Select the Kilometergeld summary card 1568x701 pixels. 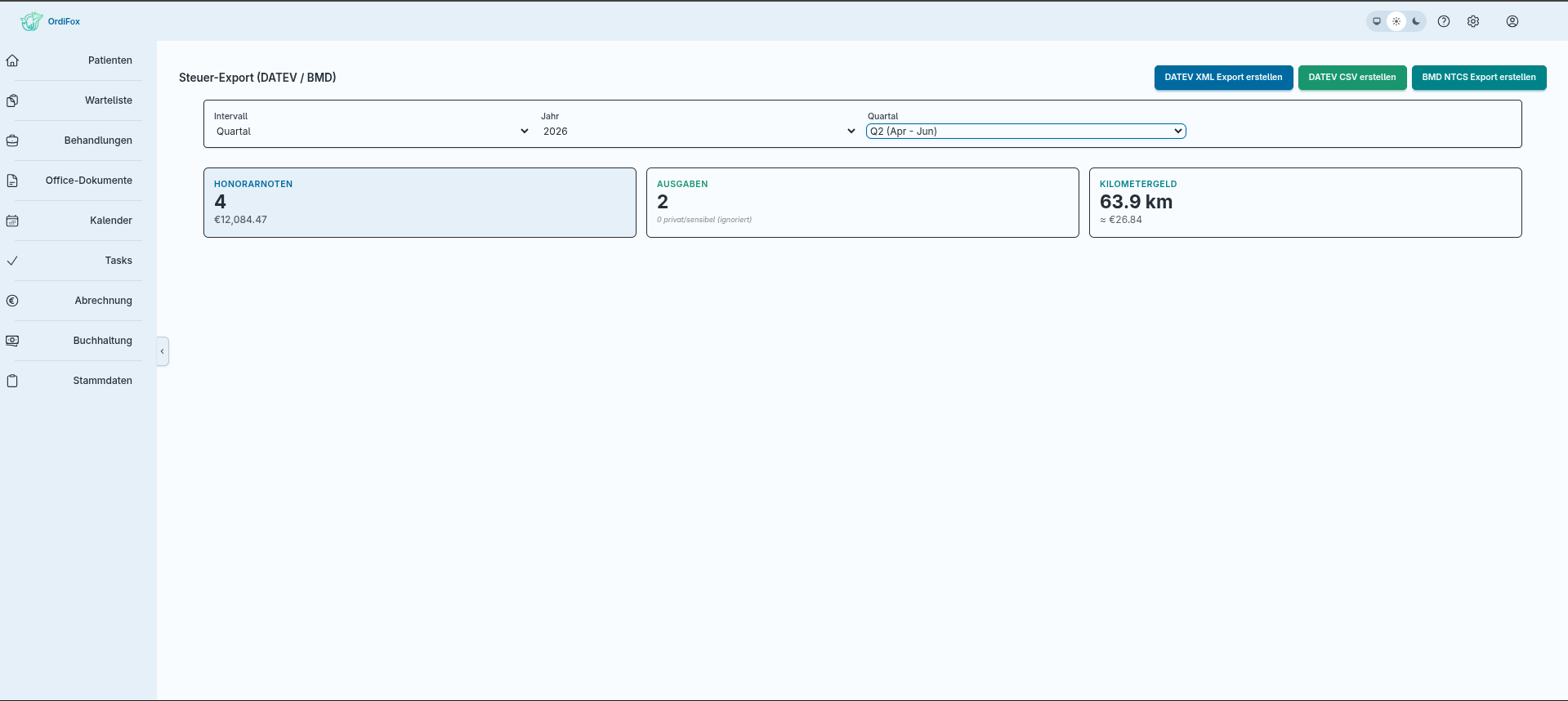point(1306,203)
